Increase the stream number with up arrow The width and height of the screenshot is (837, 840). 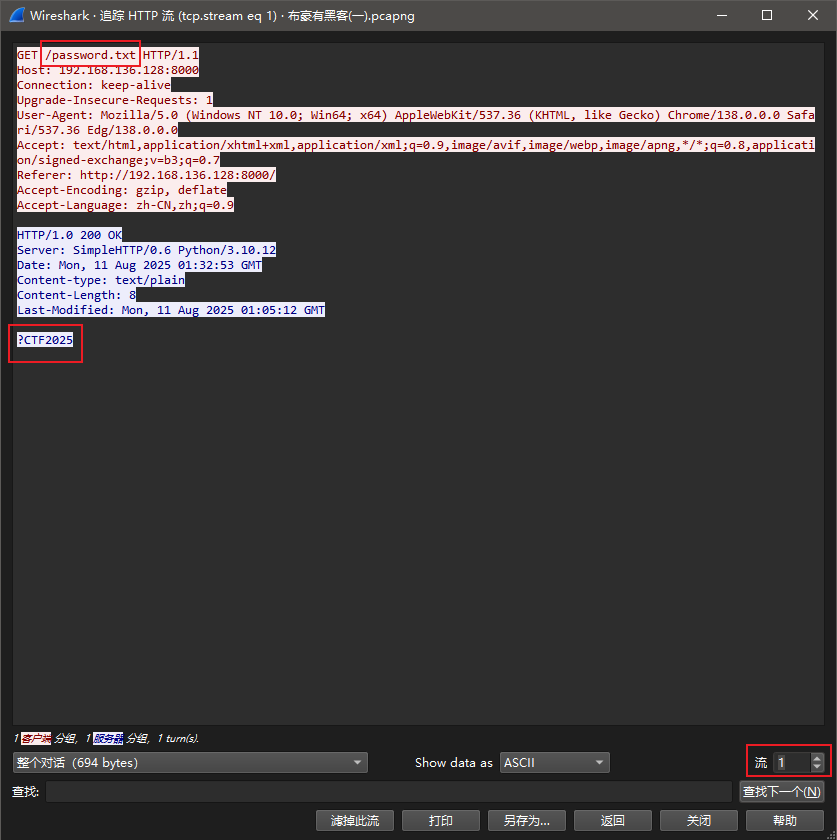(x=817, y=758)
